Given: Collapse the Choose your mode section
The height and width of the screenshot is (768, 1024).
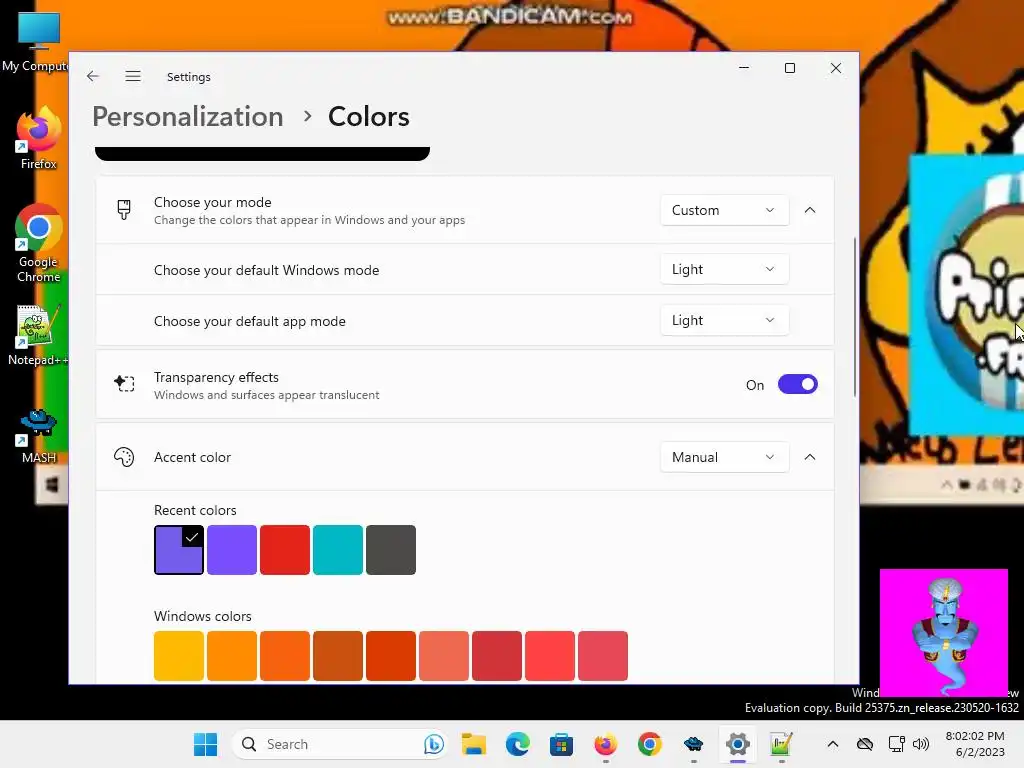Looking at the screenshot, I should 810,210.
